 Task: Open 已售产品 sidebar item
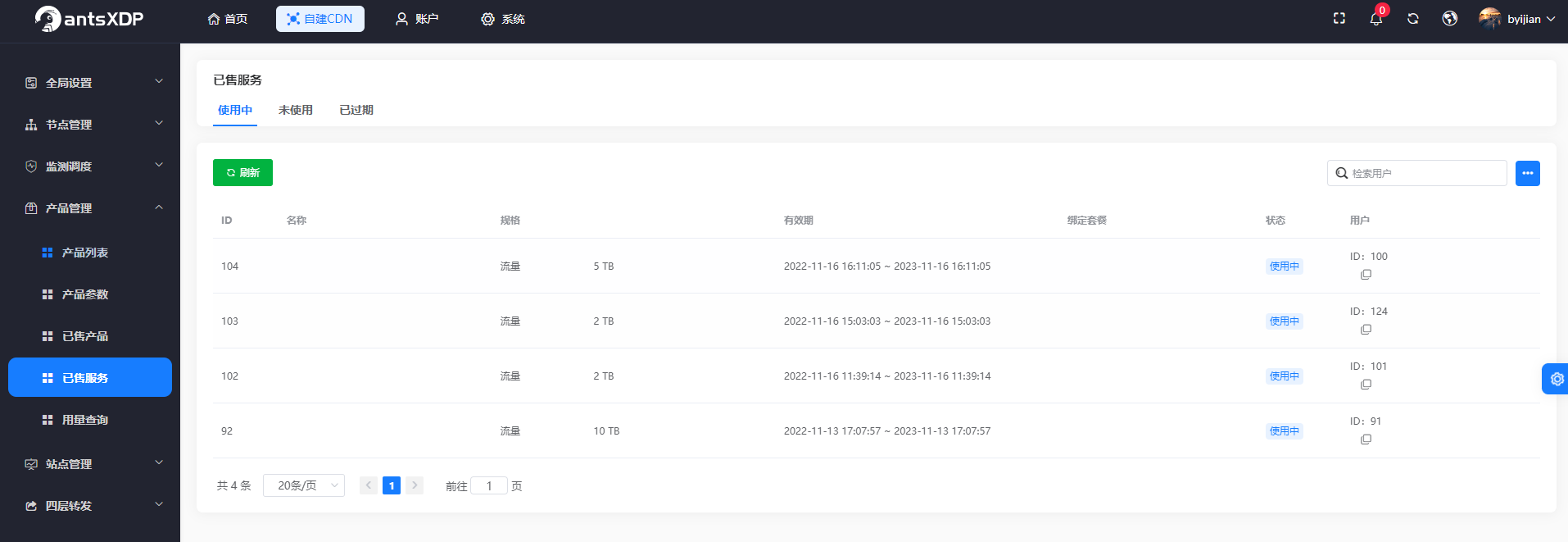point(90,335)
